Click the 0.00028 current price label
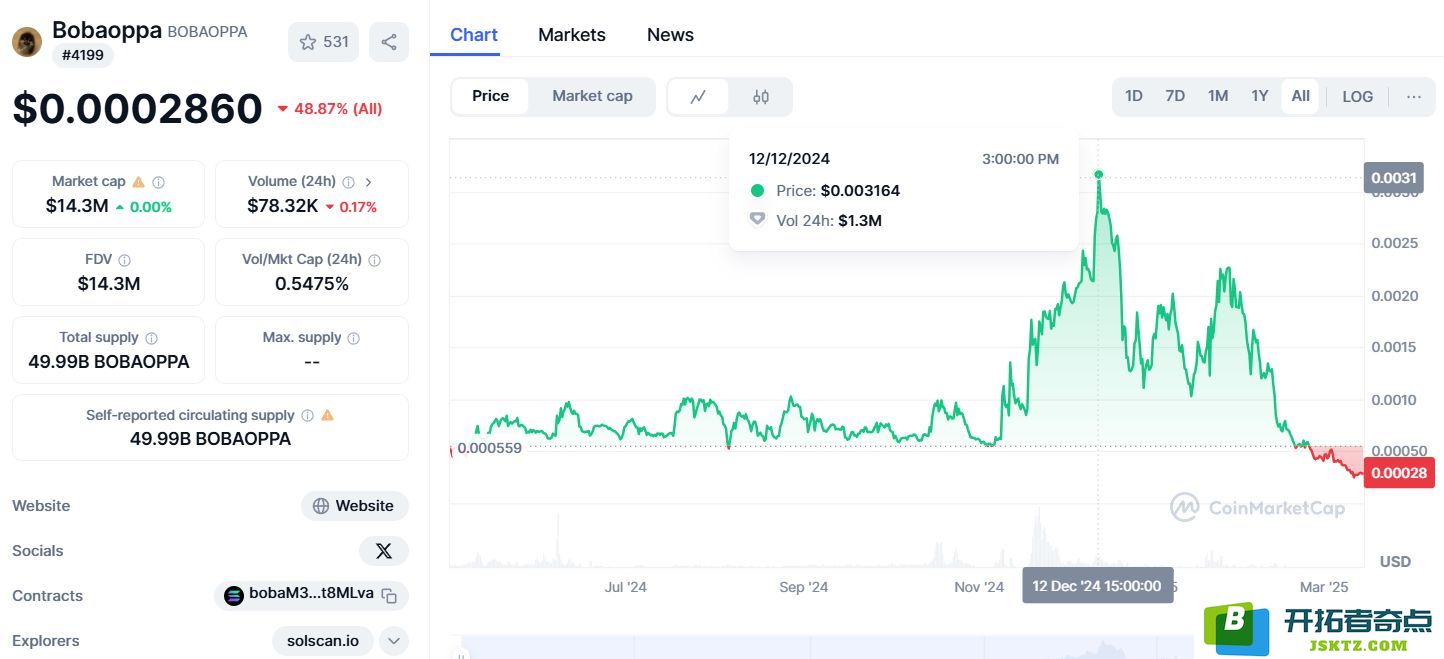This screenshot has width=1444, height=659. (1398, 473)
